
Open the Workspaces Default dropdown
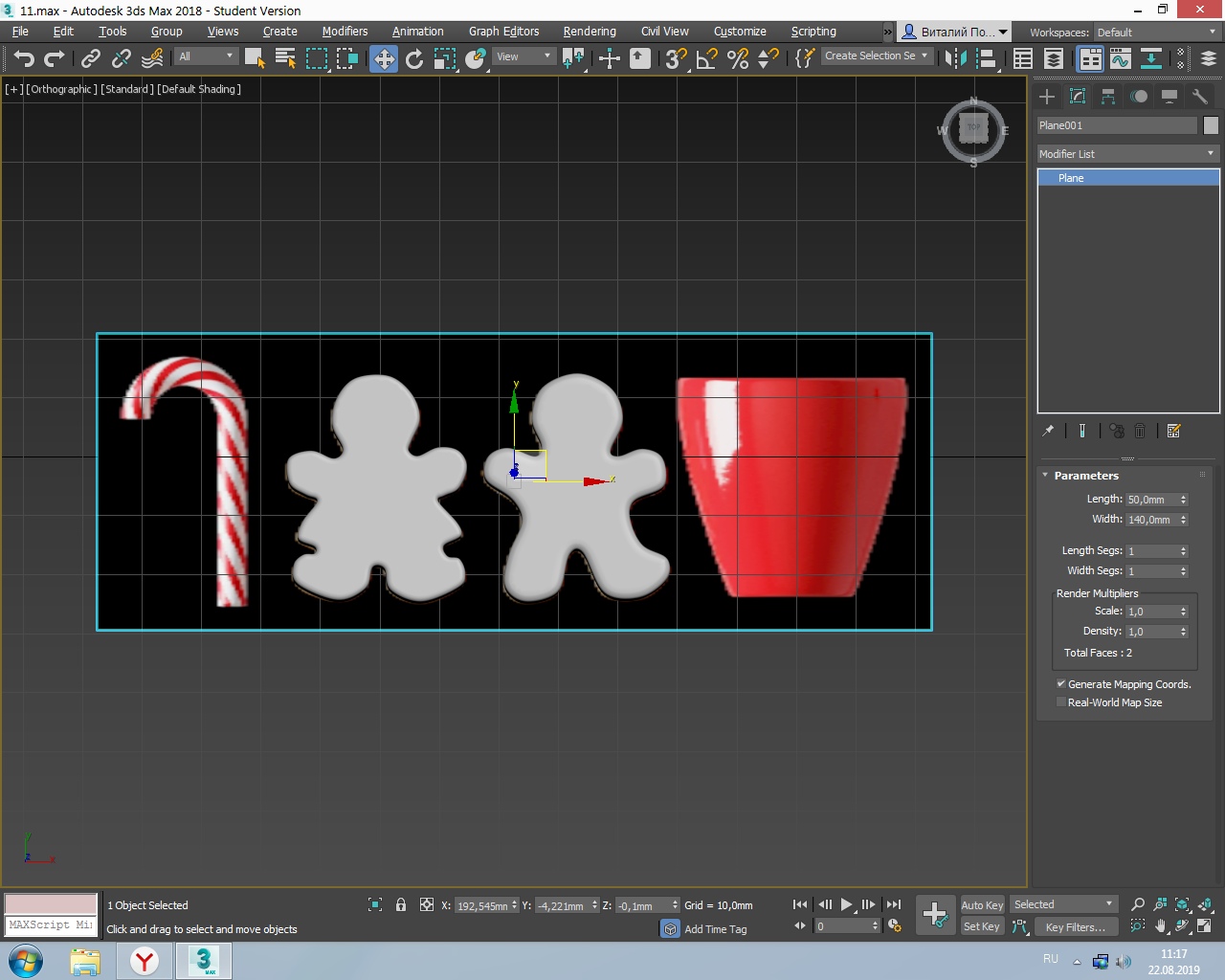1156,33
